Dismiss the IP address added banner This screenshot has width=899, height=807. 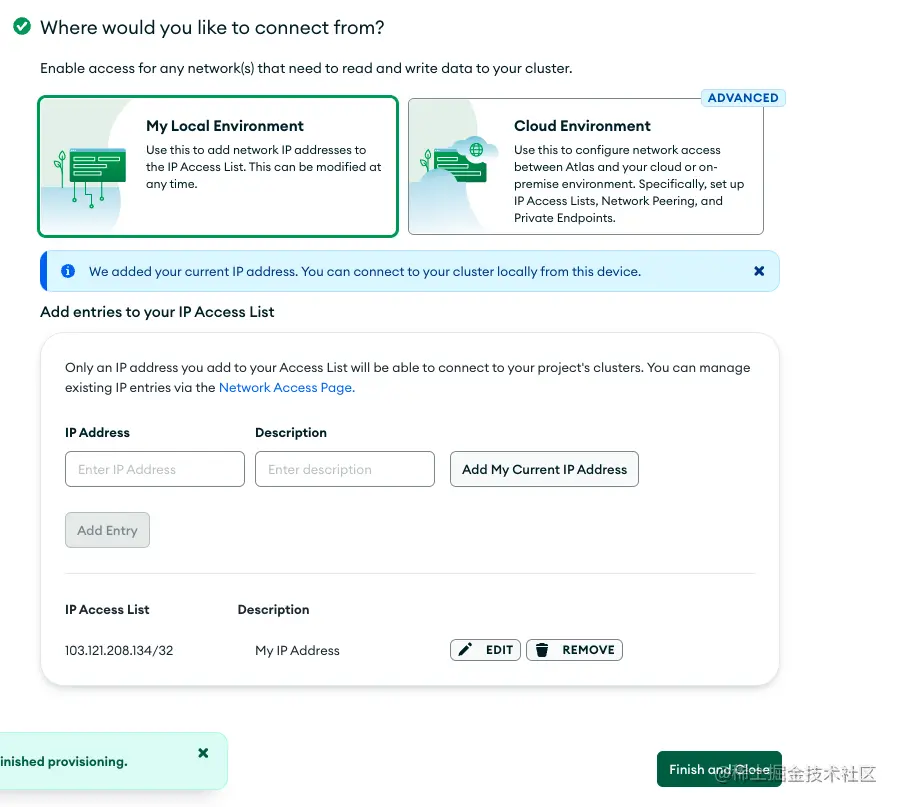click(759, 271)
